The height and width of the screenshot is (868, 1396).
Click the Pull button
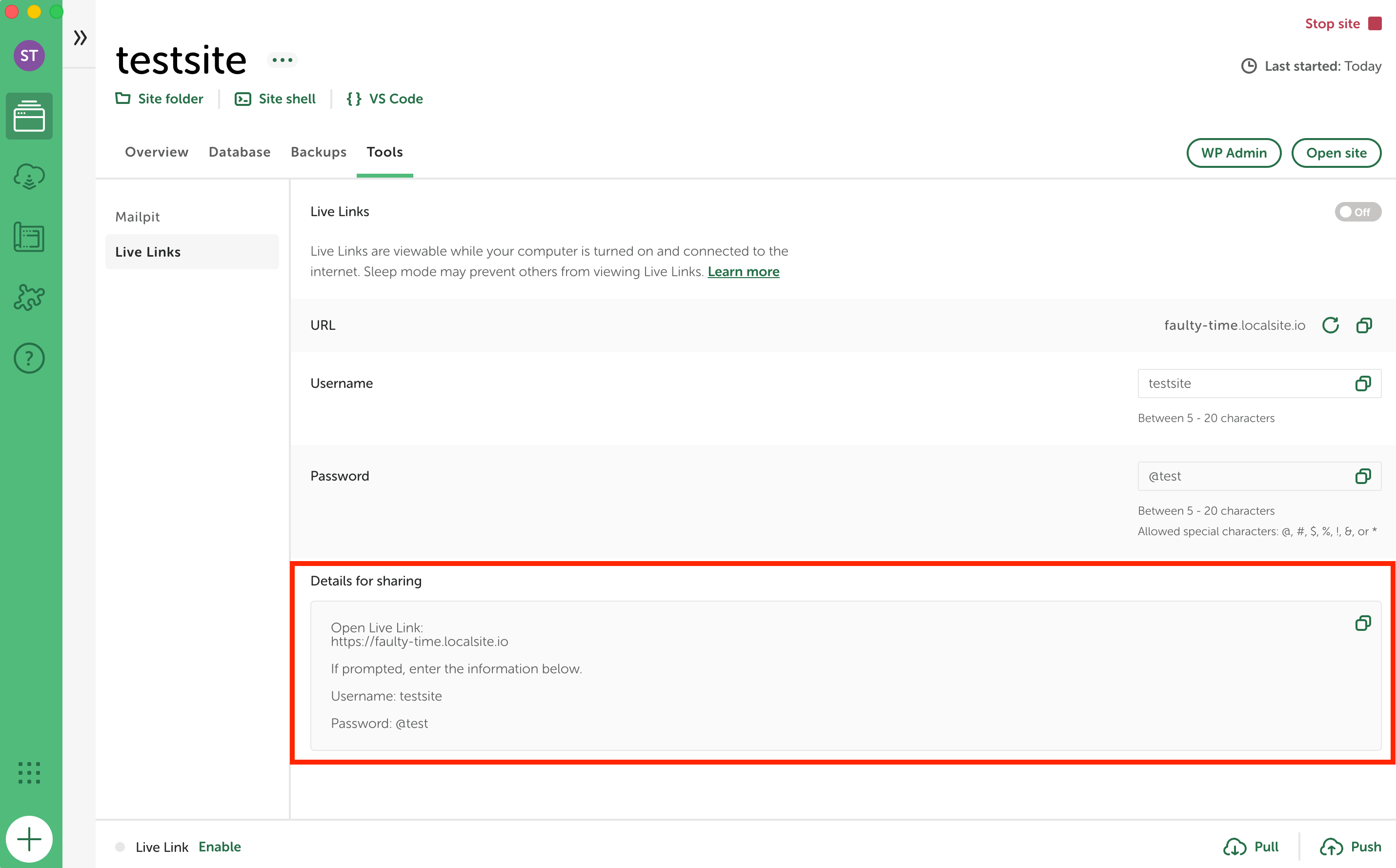[1252, 847]
